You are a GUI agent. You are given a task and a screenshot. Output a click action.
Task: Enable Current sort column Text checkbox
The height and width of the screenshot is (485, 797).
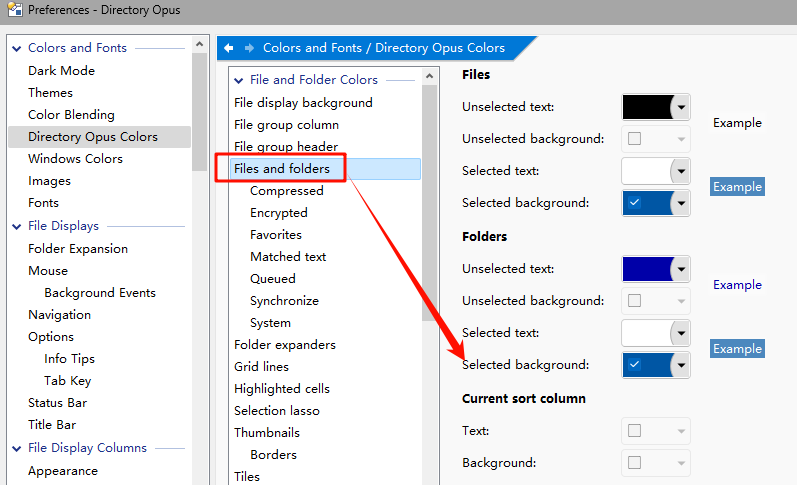click(634, 431)
